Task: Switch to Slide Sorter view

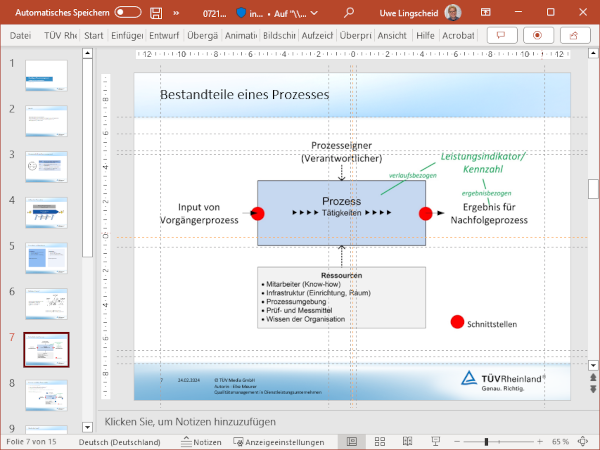Action: point(380,441)
